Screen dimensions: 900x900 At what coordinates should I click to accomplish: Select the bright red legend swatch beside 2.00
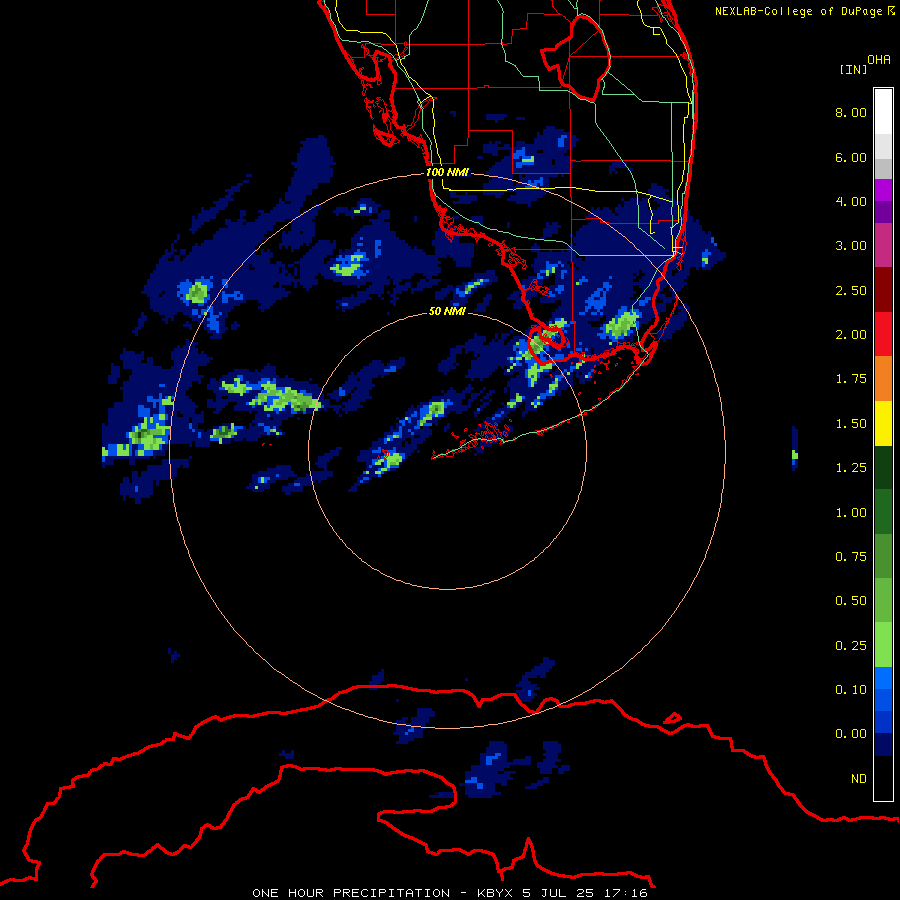point(883,335)
